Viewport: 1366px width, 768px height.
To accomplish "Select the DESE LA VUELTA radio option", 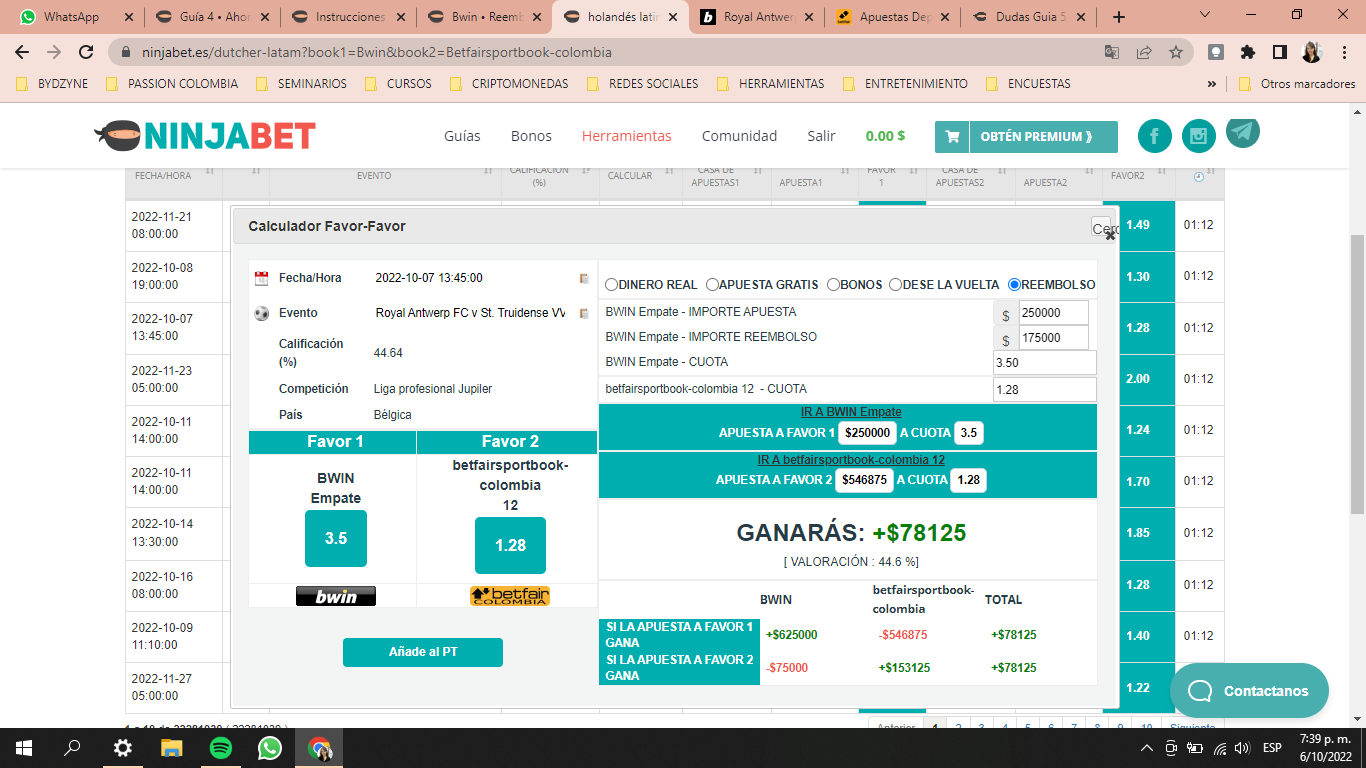I will 895,285.
